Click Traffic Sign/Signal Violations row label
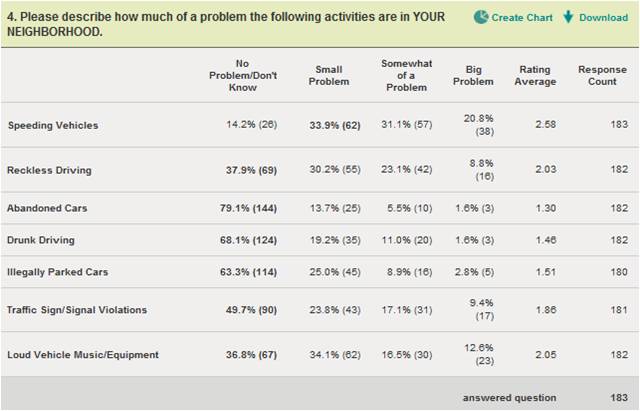 point(77,310)
